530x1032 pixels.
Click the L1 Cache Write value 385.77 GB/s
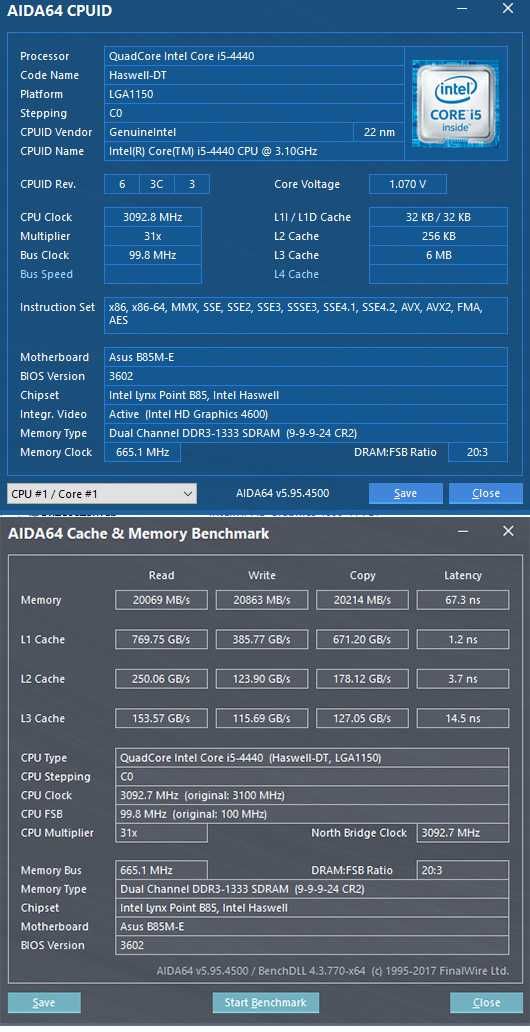click(x=262, y=640)
